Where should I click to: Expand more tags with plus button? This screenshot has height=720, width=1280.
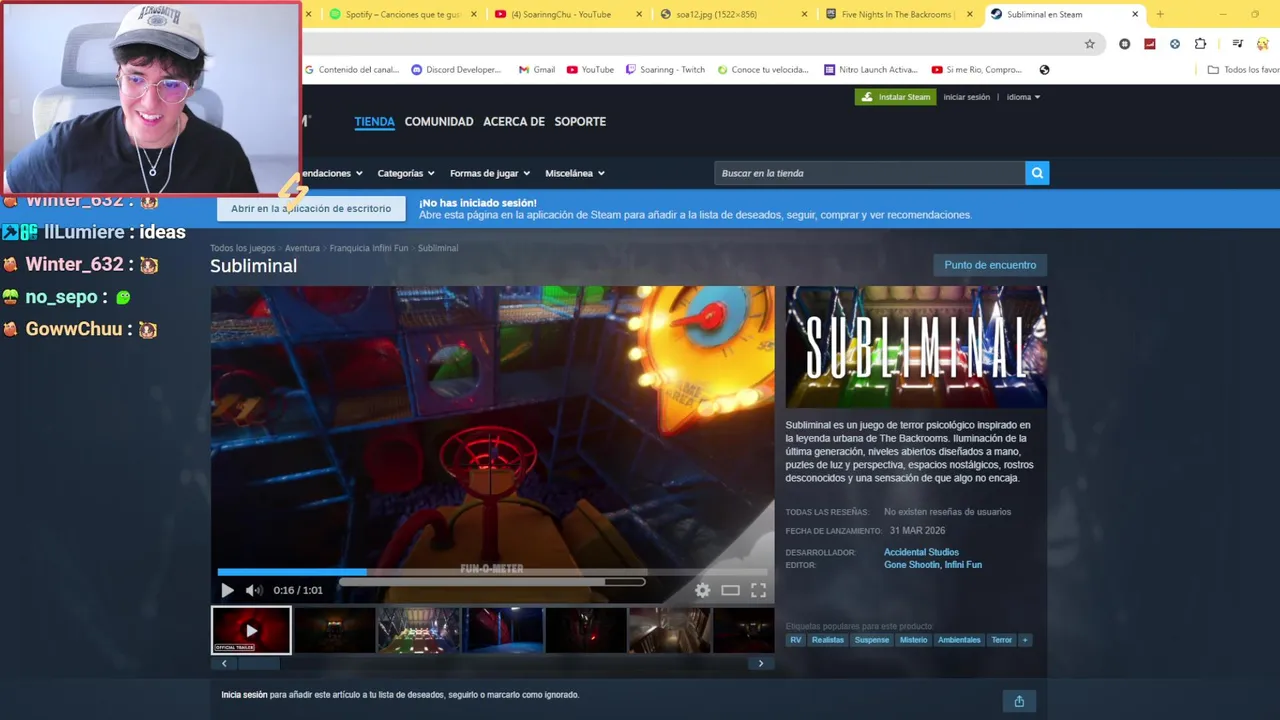tap(1024, 640)
